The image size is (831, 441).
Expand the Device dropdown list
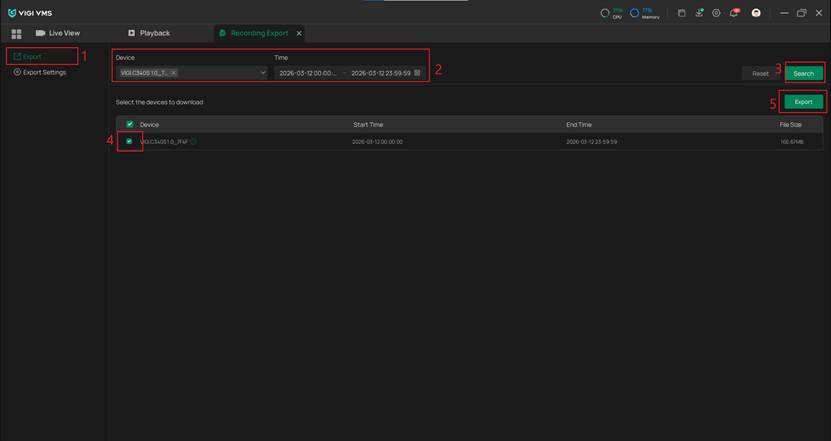(x=262, y=73)
